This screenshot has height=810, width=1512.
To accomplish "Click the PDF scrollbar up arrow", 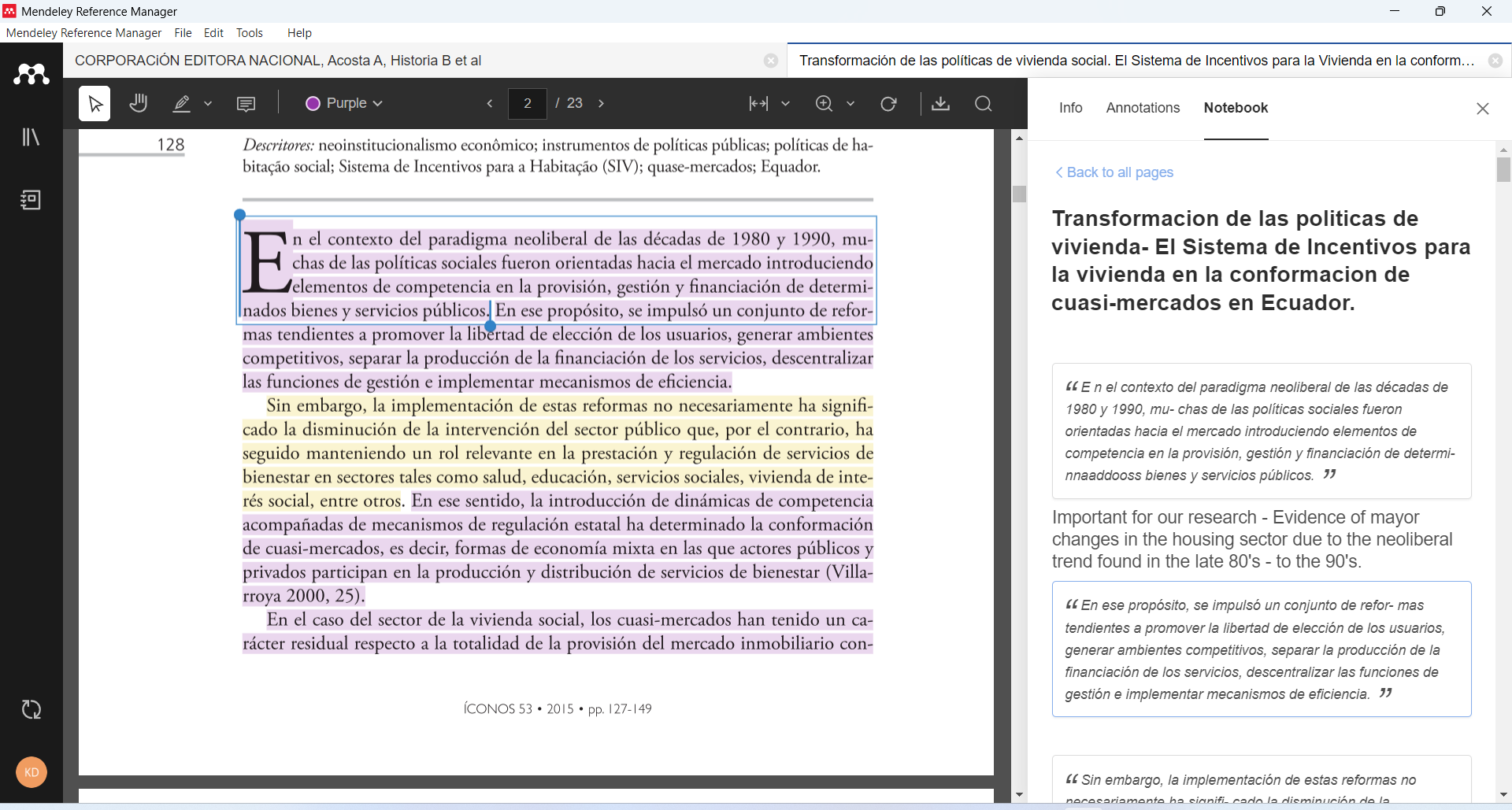I will [x=1020, y=139].
